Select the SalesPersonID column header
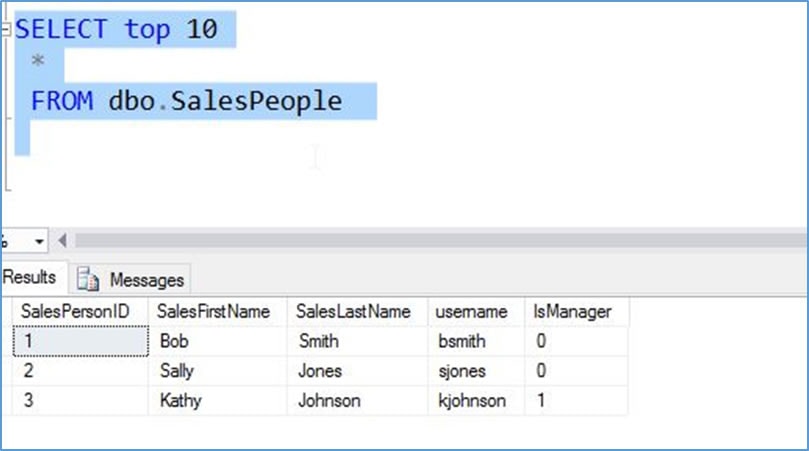This screenshot has height=451, width=809. pos(75,312)
